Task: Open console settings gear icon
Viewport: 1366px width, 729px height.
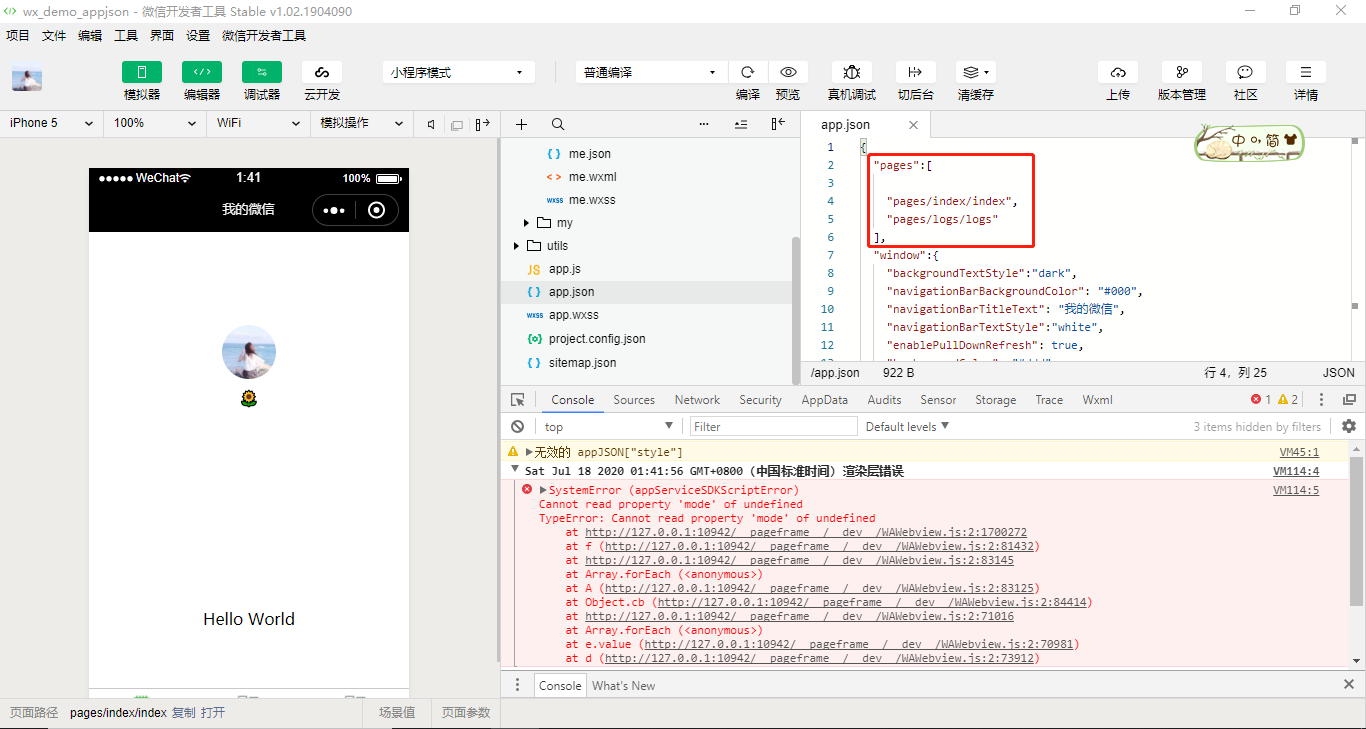Action: 1349,427
